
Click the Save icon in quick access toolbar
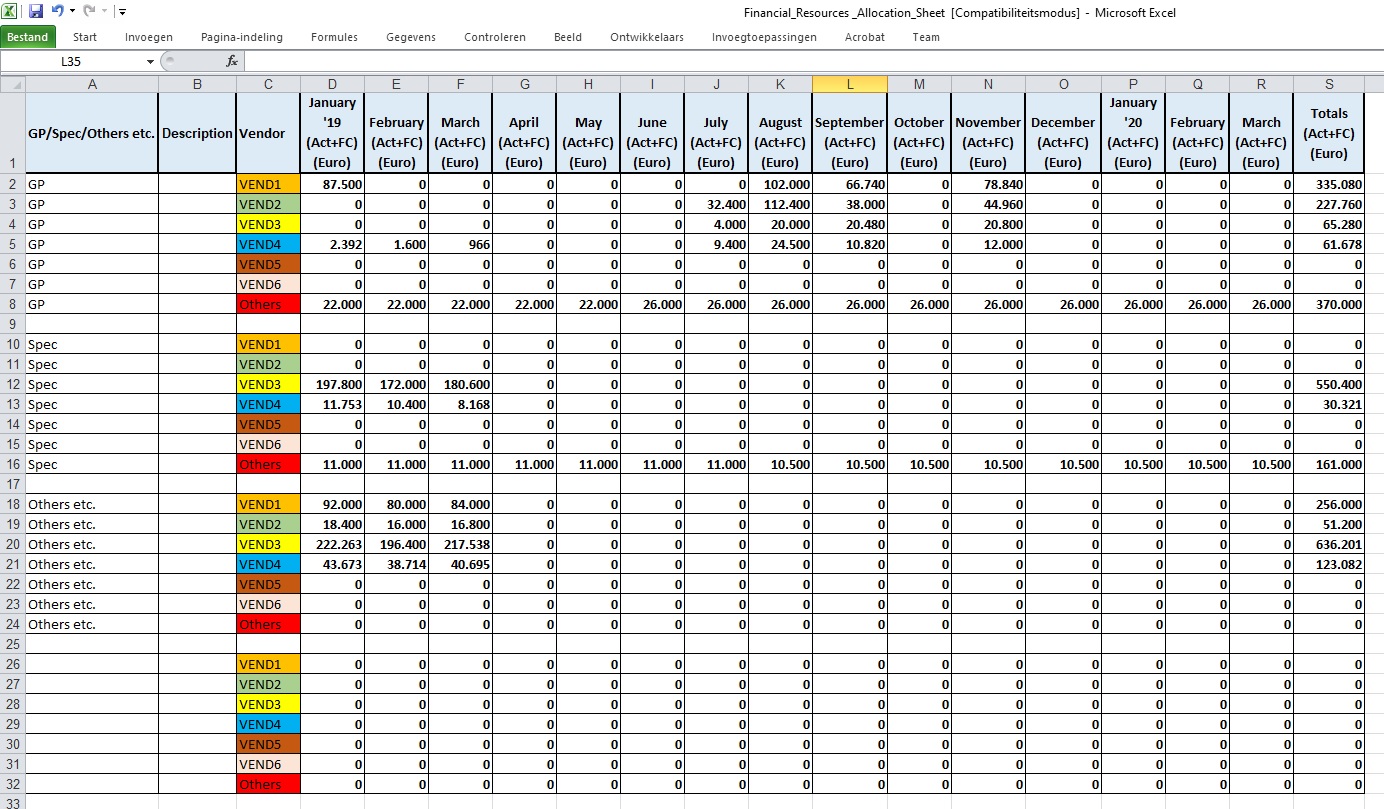pos(36,12)
